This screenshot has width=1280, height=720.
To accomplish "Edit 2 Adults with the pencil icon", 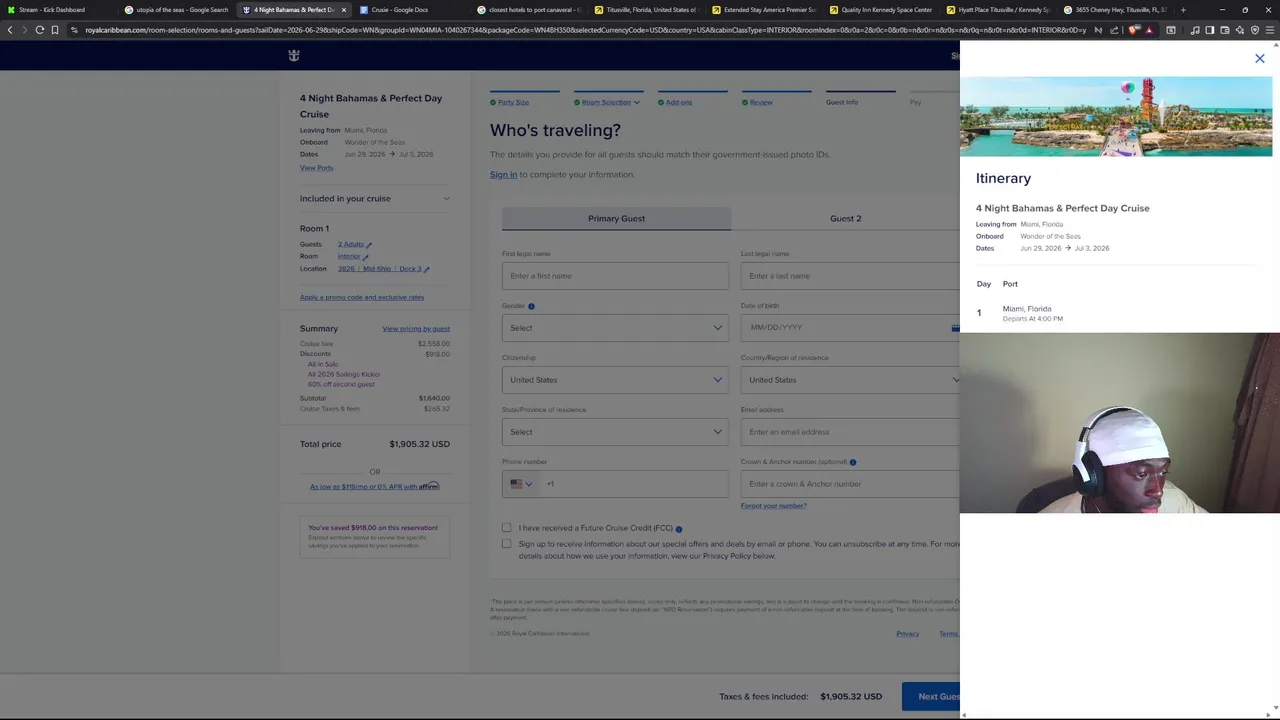I will coord(368,245).
